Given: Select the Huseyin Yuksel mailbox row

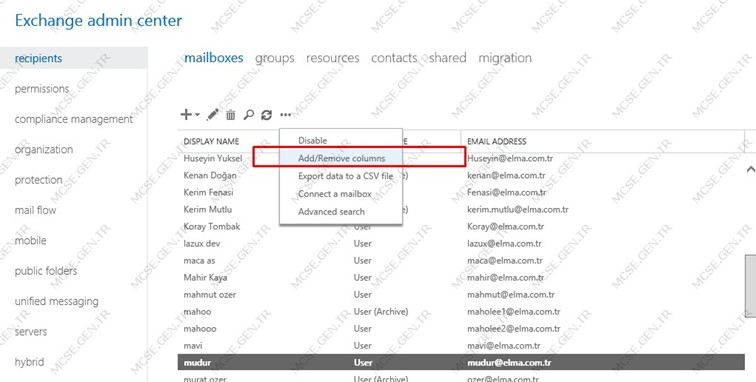Looking at the screenshot, I should point(461,158).
